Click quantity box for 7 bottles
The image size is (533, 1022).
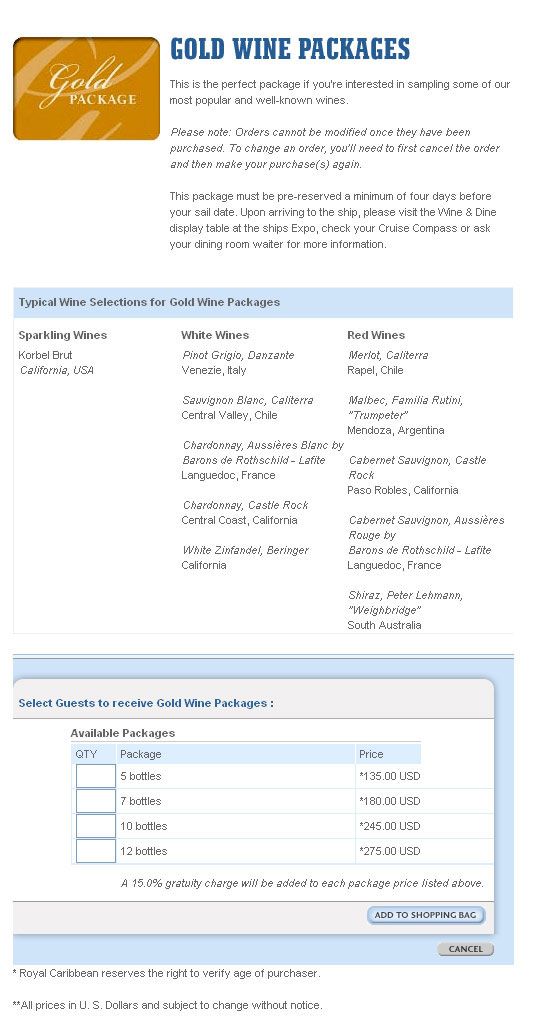96,801
